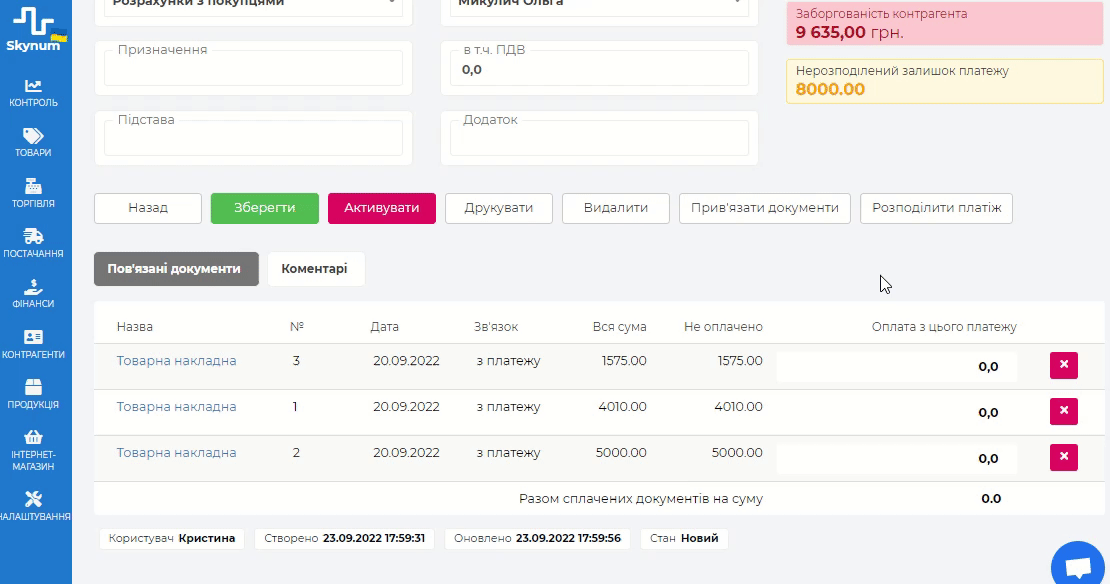Viewport: 1110px width, 584px height.
Task: Remove linked invoice number 3
Action: [x=1063, y=366]
